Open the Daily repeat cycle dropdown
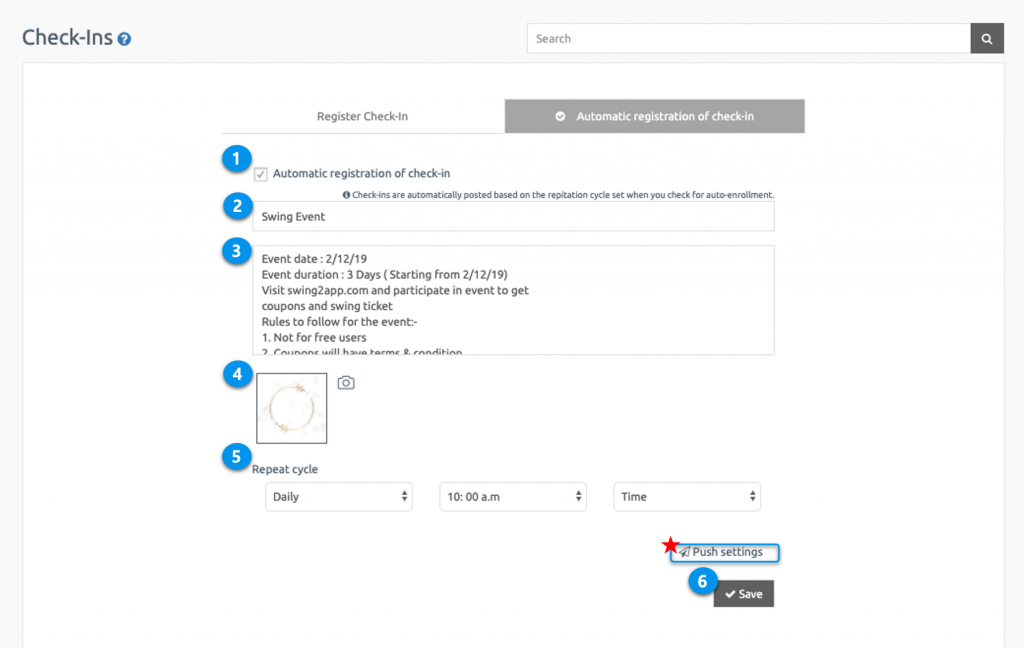Screen dimensions: 1024x648 [338, 496]
